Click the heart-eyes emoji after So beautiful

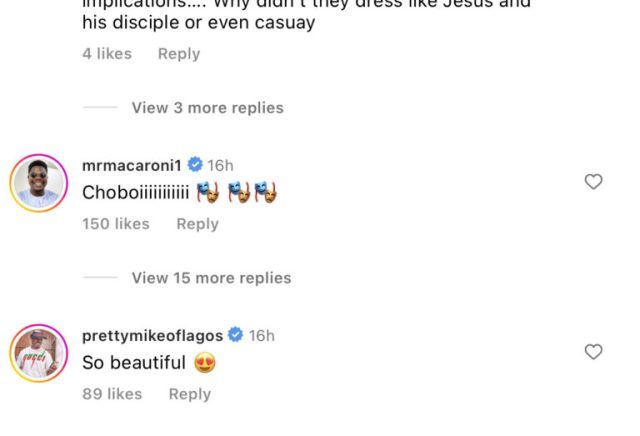[x=205, y=363]
